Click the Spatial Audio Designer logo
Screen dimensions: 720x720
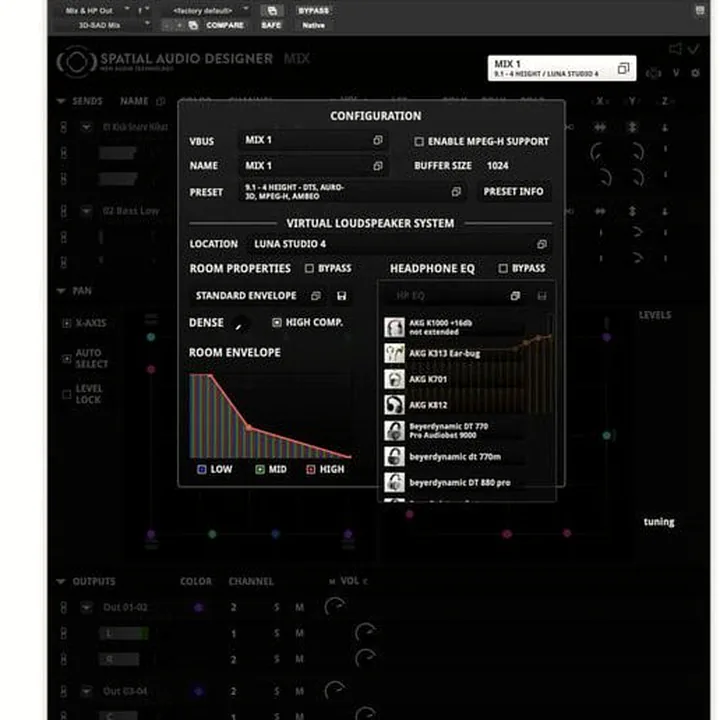pyautogui.click(x=76, y=62)
